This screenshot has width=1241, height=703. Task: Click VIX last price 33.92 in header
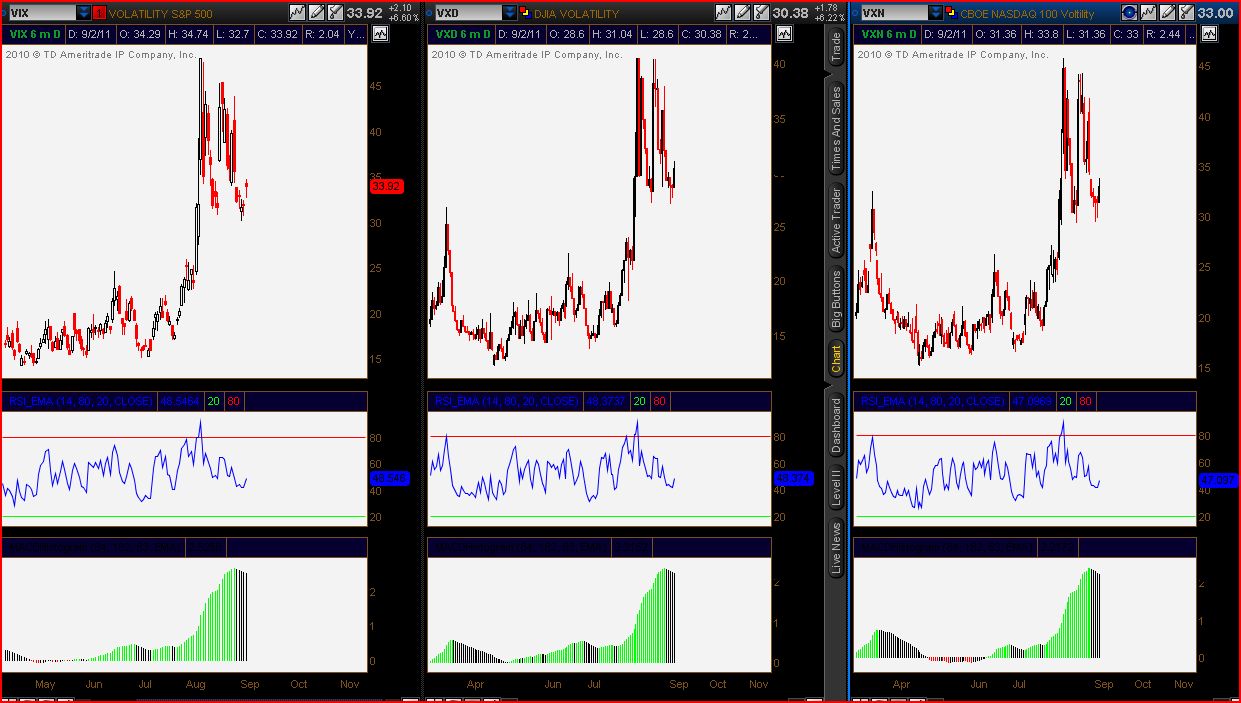coord(367,13)
